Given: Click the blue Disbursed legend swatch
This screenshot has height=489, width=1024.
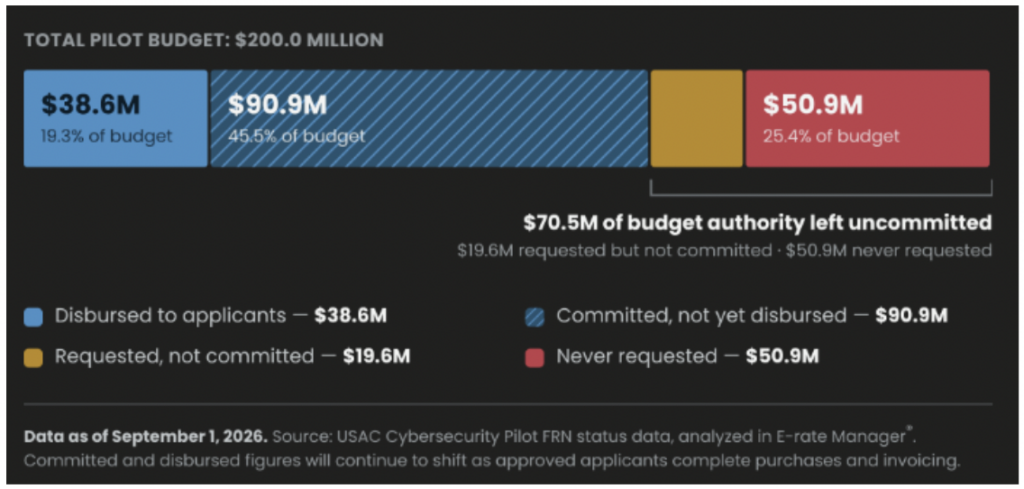Looking at the screenshot, I should click(33, 317).
